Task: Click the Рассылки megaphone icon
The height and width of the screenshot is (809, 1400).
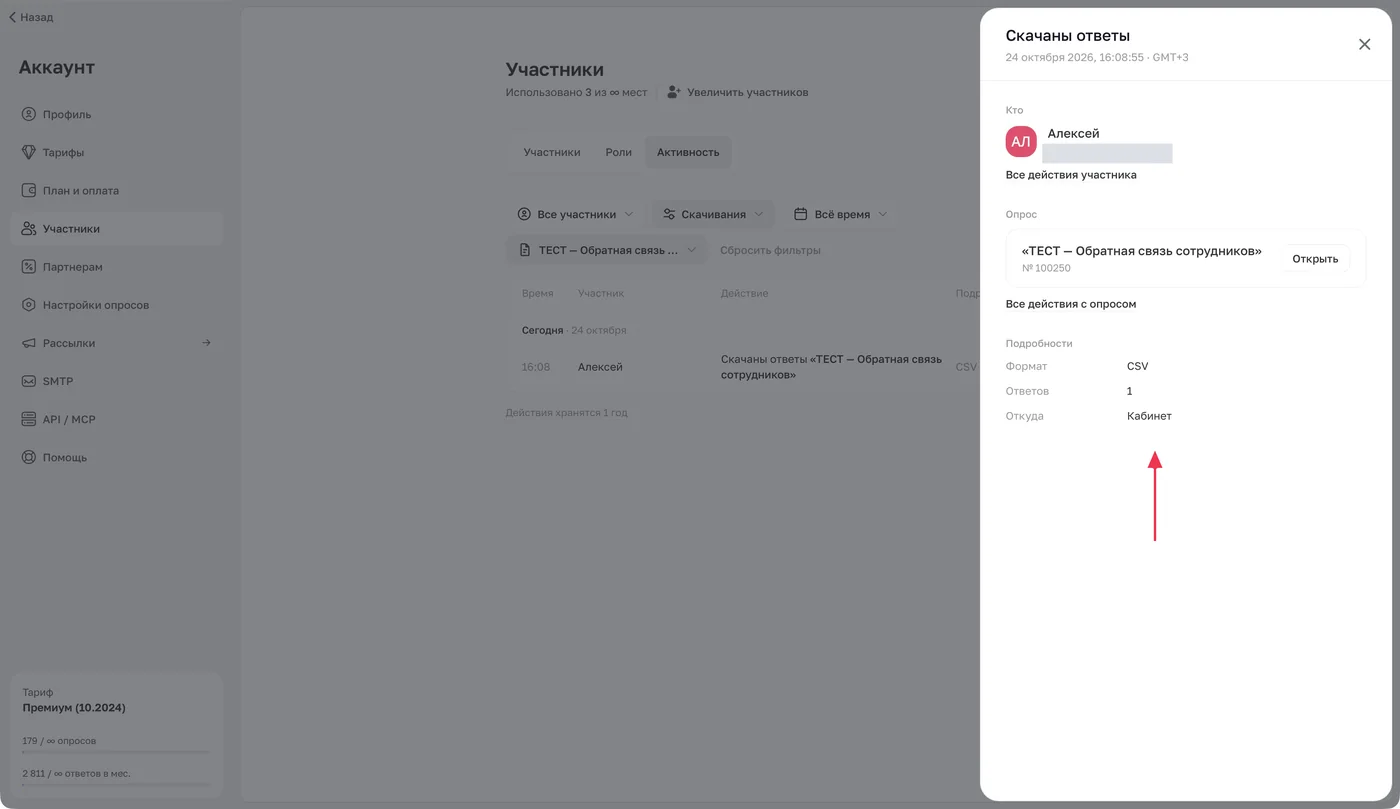Action: pyautogui.click(x=29, y=343)
